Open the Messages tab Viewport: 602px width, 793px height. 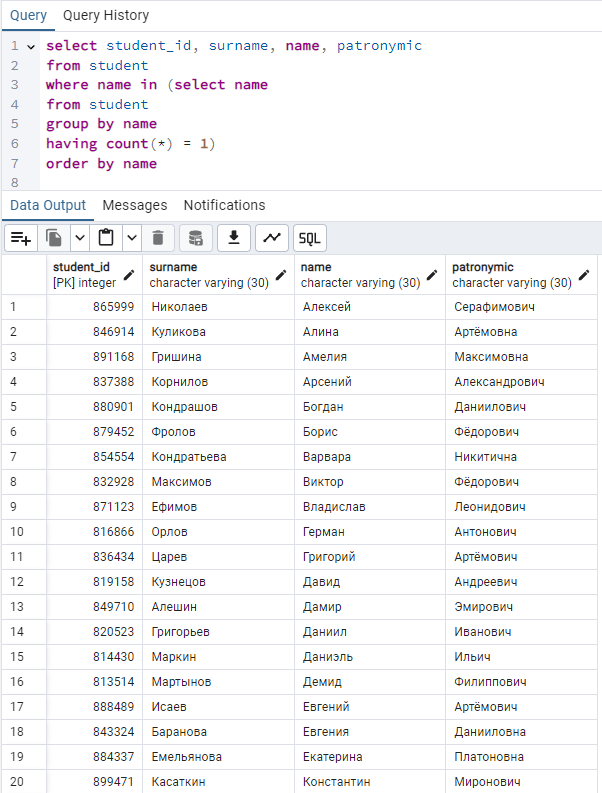coord(135,205)
